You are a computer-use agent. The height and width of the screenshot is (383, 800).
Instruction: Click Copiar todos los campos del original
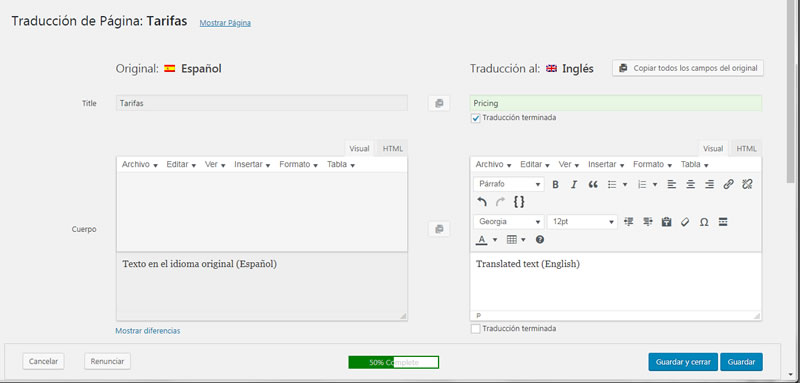688,68
